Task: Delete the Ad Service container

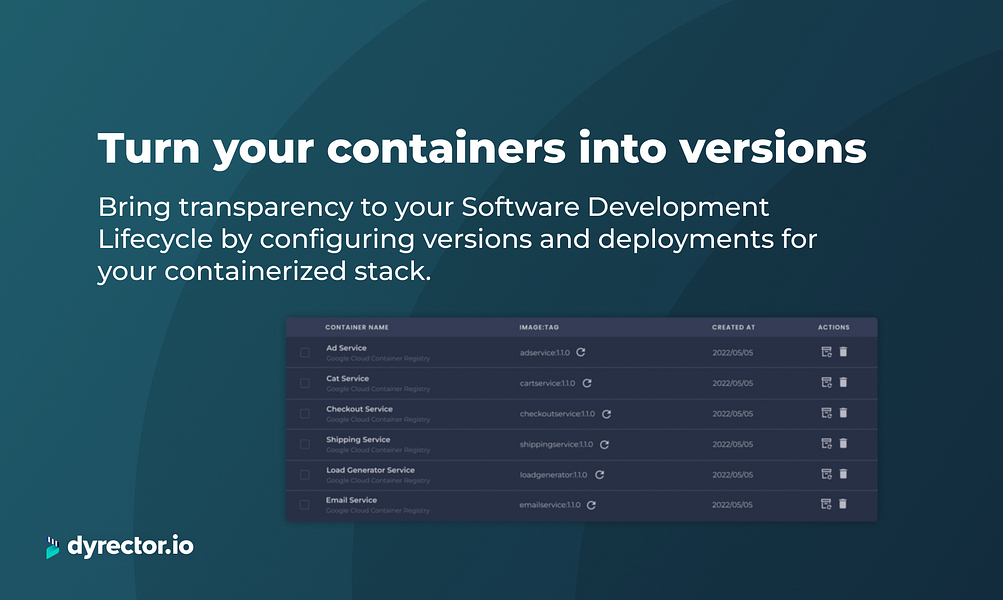Action: point(843,352)
